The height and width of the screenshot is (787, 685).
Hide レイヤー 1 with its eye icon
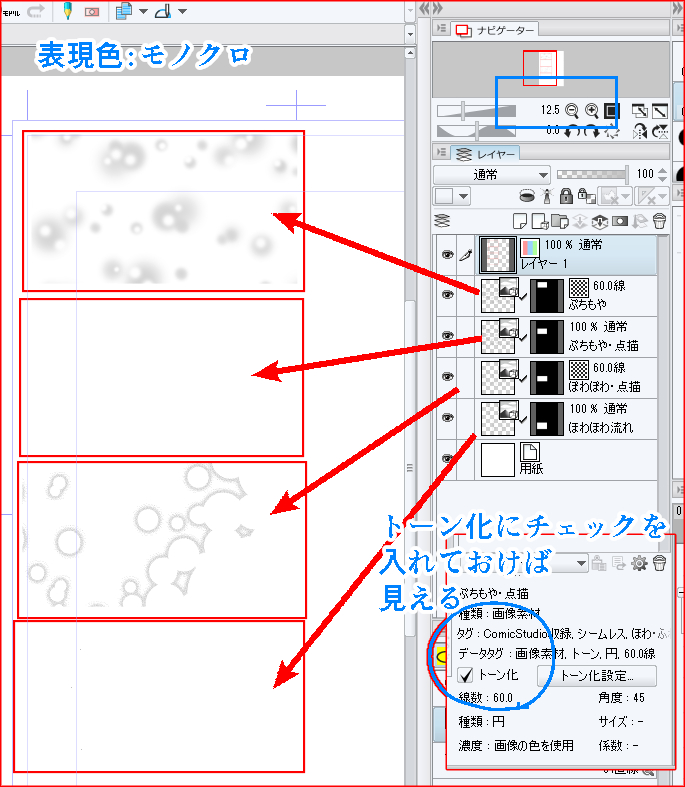[x=447, y=255]
